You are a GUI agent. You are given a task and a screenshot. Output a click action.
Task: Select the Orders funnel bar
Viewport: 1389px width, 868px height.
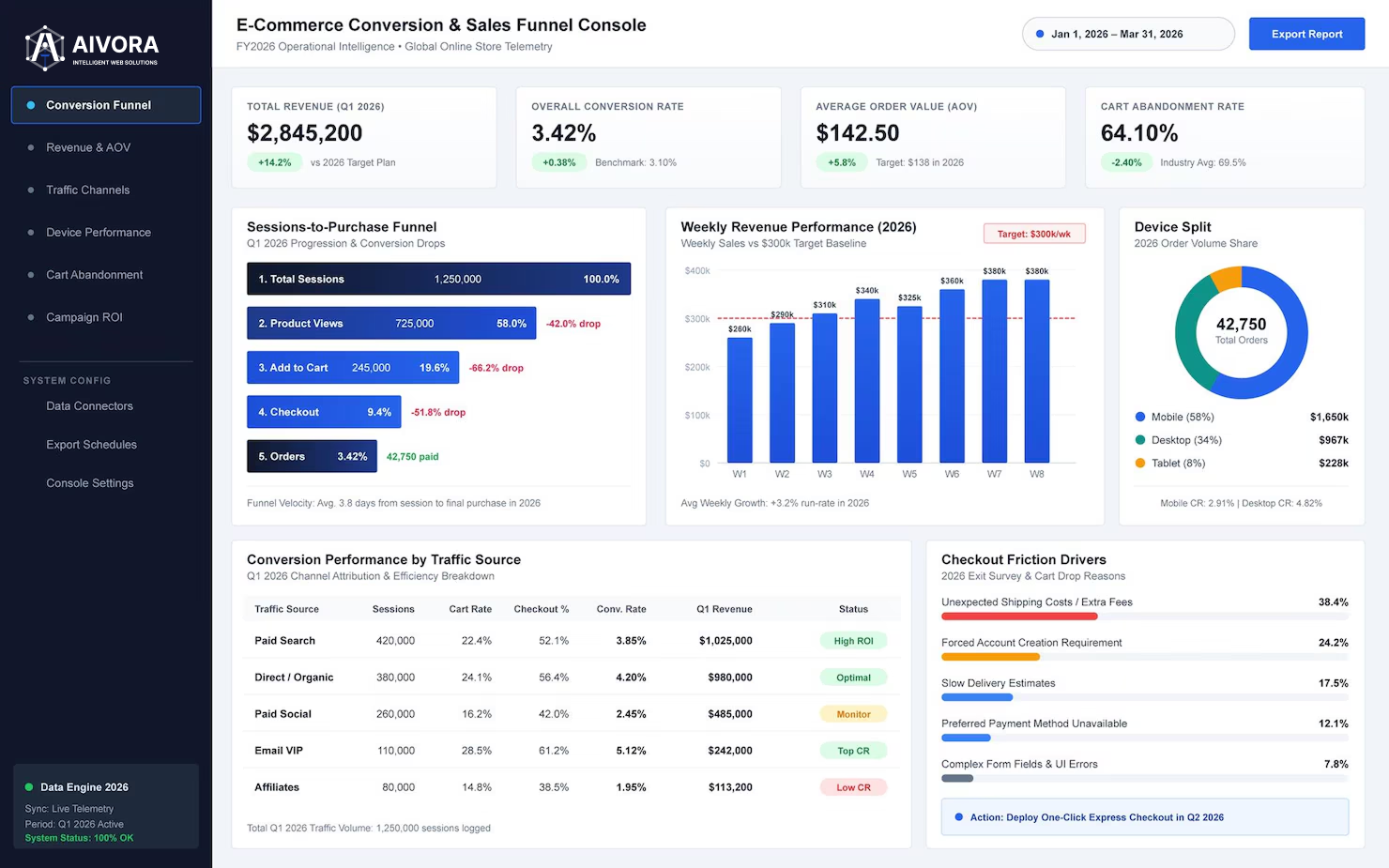point(312,456)
